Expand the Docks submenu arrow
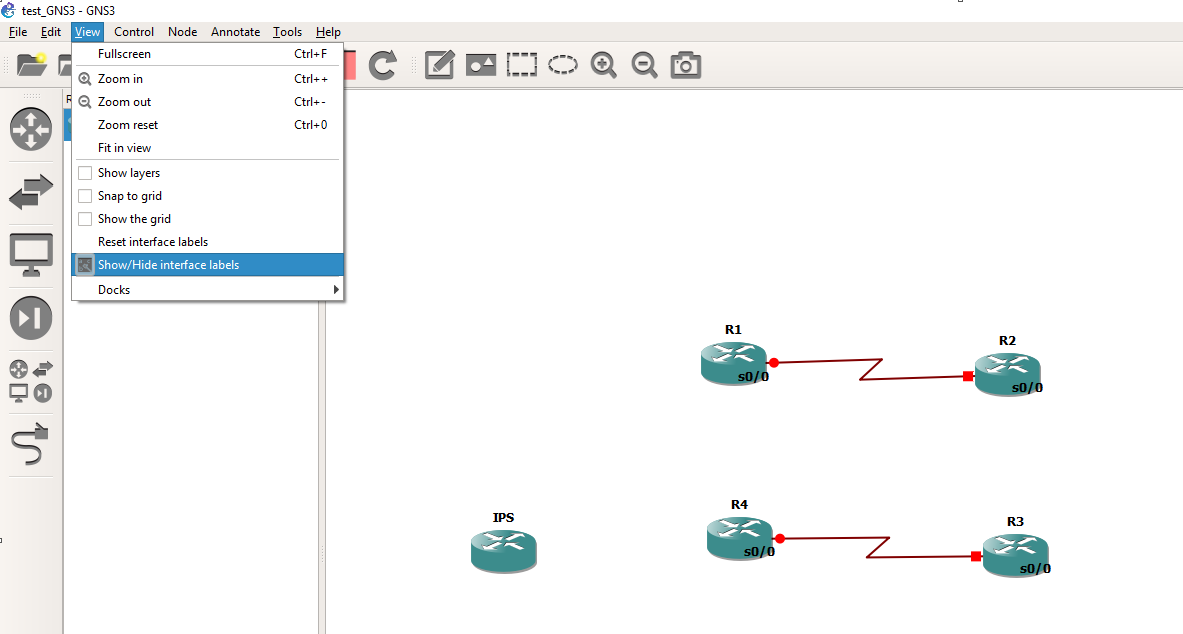 coord(336,290)
